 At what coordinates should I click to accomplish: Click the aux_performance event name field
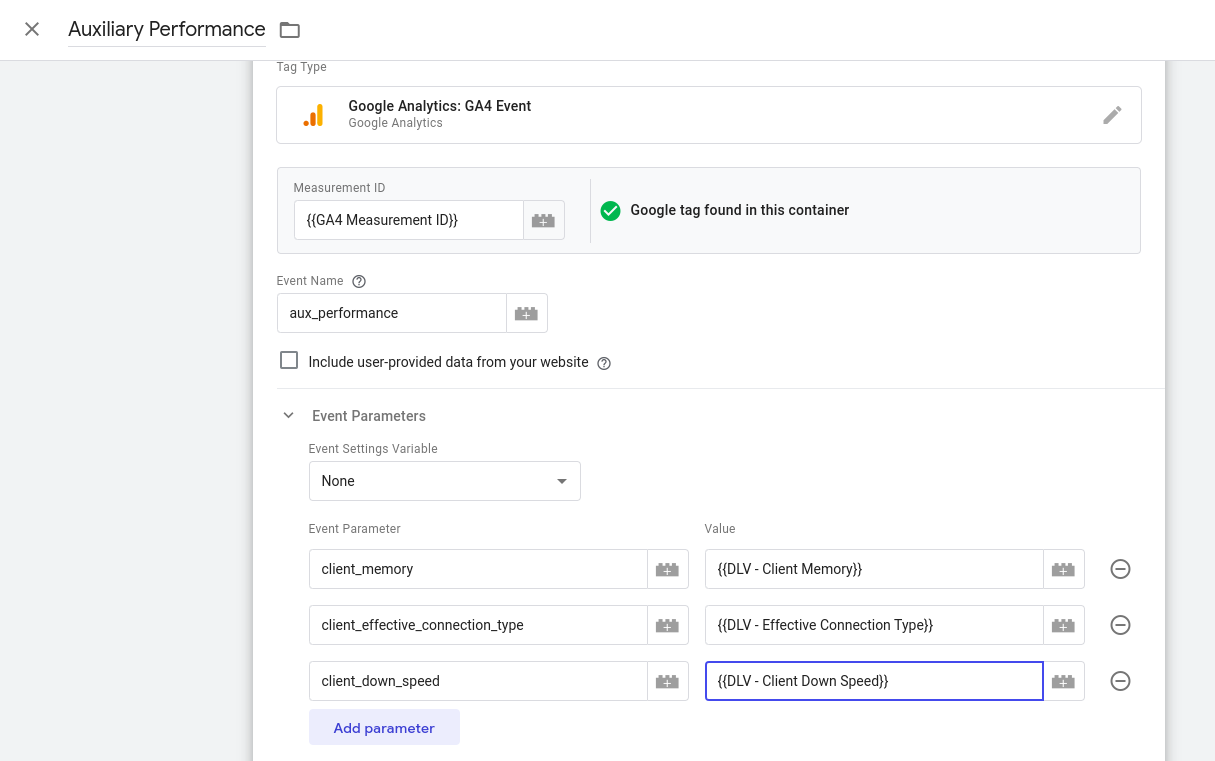click(391, 312)
